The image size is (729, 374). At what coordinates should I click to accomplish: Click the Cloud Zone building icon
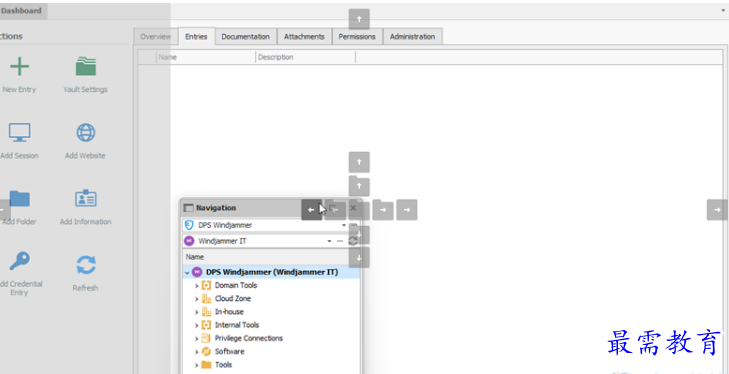pos(206,299)
